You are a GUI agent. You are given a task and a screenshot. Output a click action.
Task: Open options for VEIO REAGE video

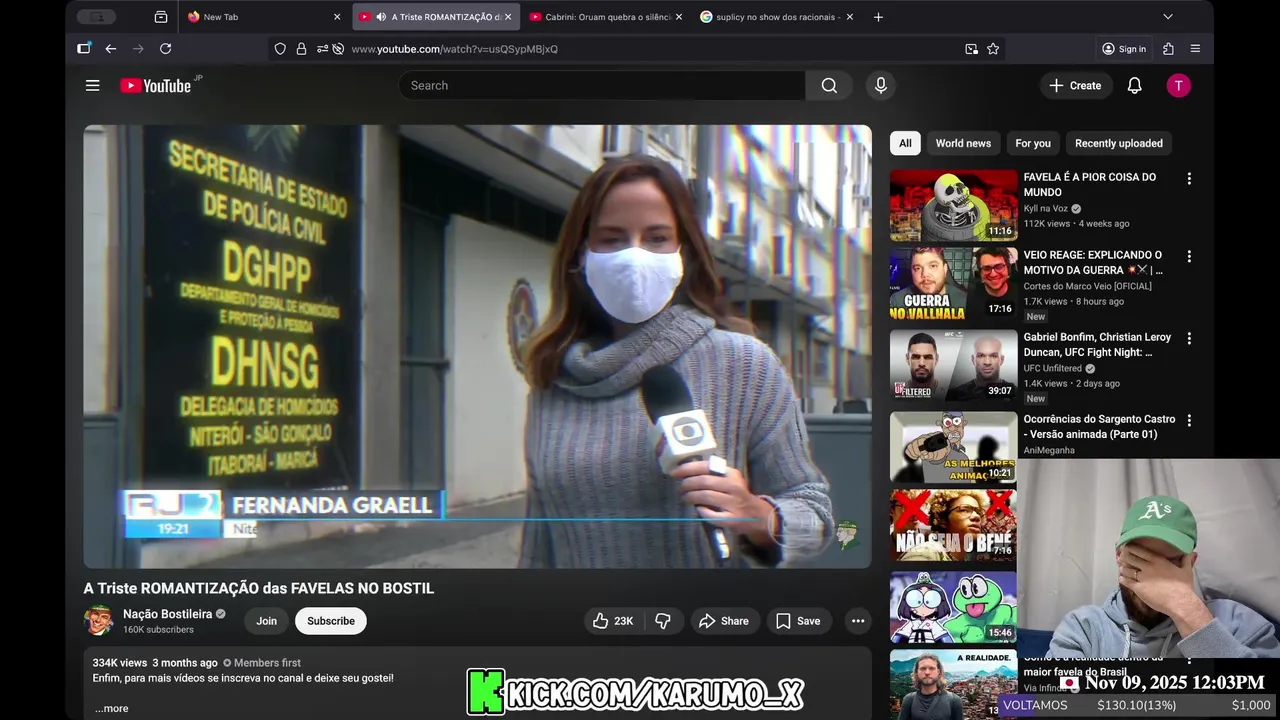coord(1189,257)
